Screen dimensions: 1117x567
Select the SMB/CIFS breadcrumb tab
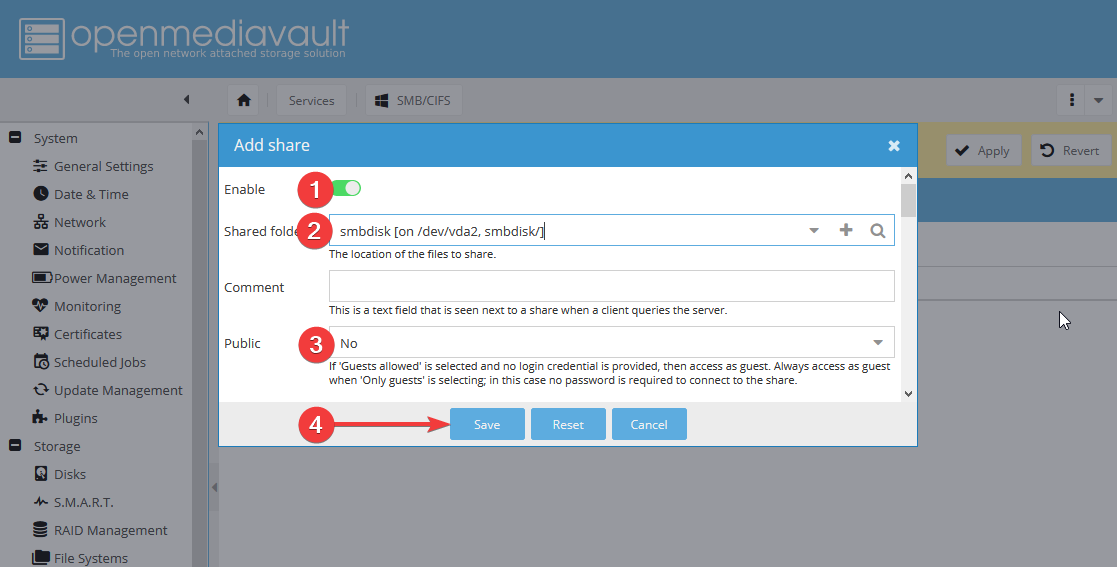click(x=414, y=100)
